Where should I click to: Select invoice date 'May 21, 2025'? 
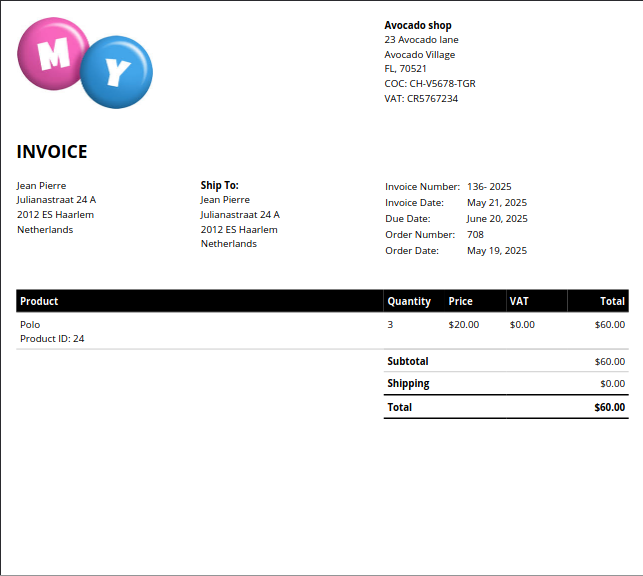tap(497, 203)
